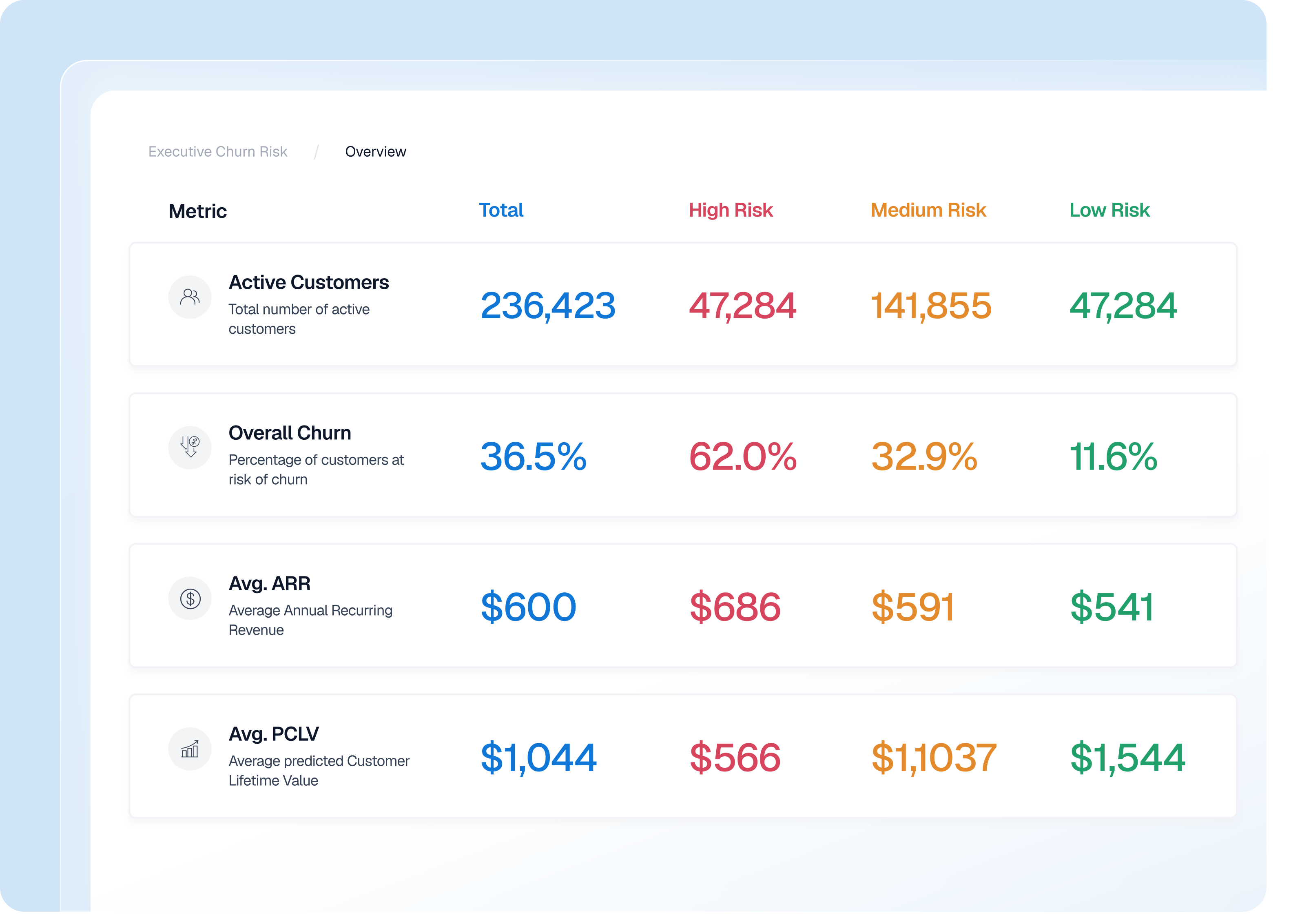The image size is (1291, 924).
Task: Click medium risk PCLV value $1,1037
Action: [934, 758]
